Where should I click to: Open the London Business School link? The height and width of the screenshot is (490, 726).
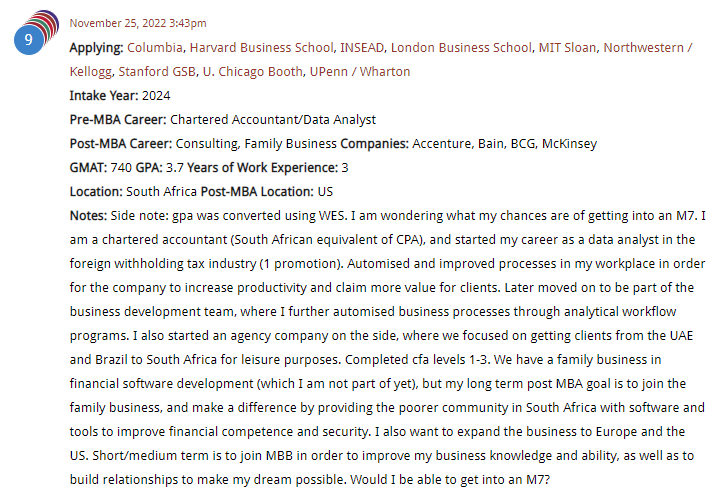462,47
